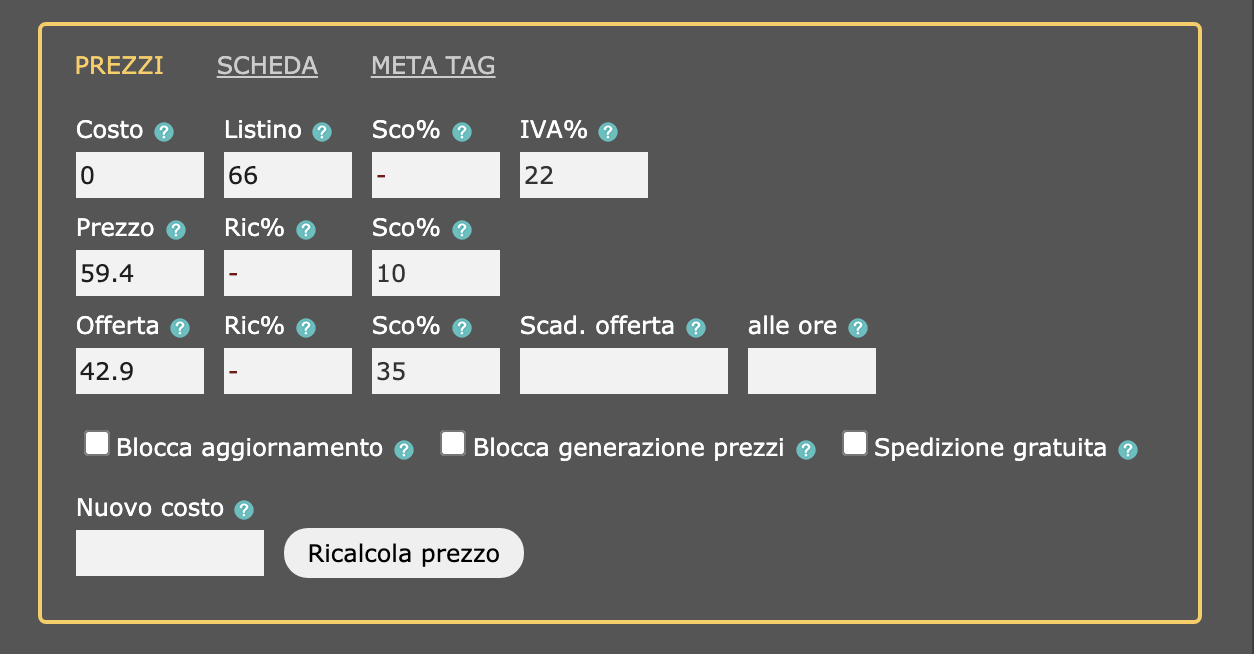Tick the Blocca generazione prezzi checkbox
Viewport: 1254px width, 654px height.
(453, 444)
